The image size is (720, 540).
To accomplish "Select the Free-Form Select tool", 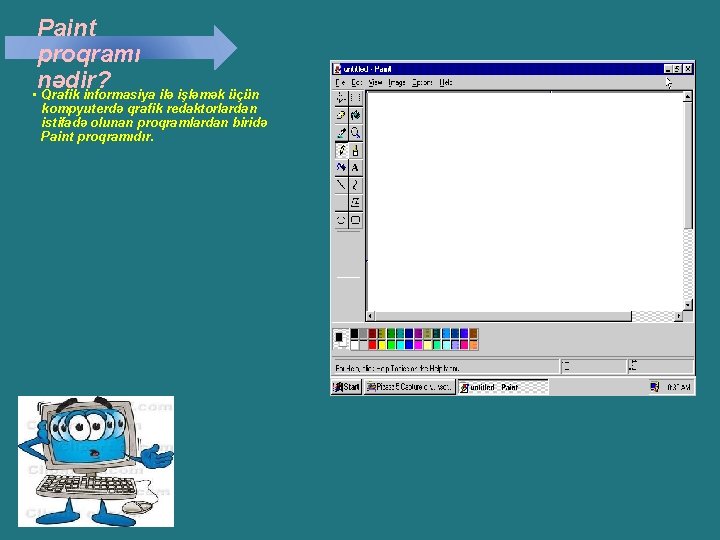I will [341, 98].
